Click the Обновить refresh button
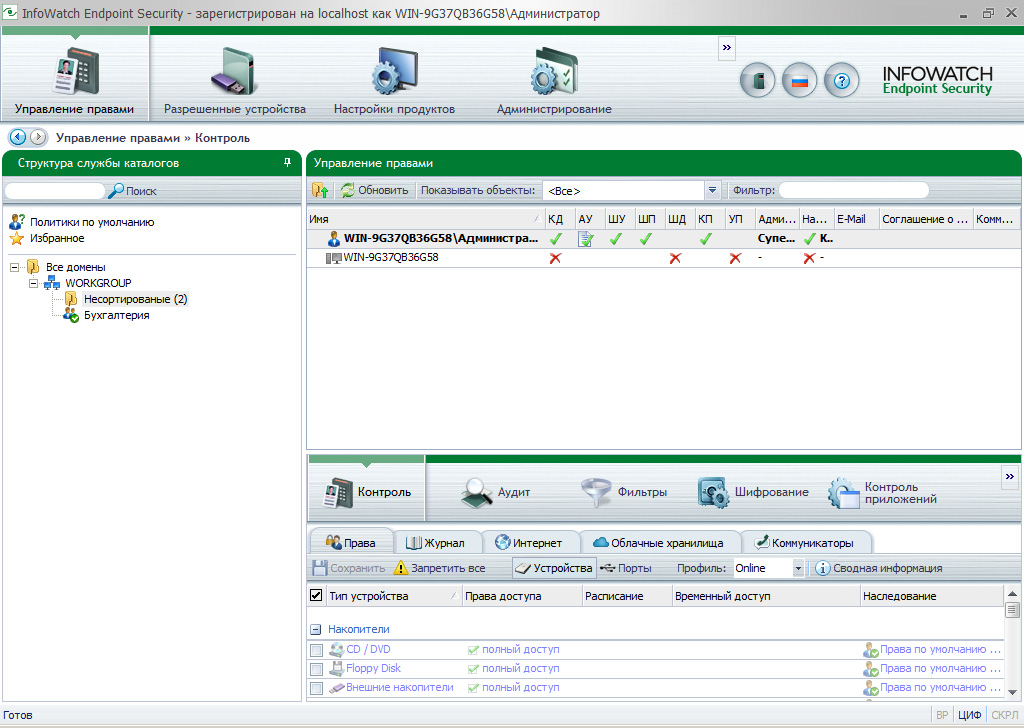The image size is (1024, 728). 374,190
